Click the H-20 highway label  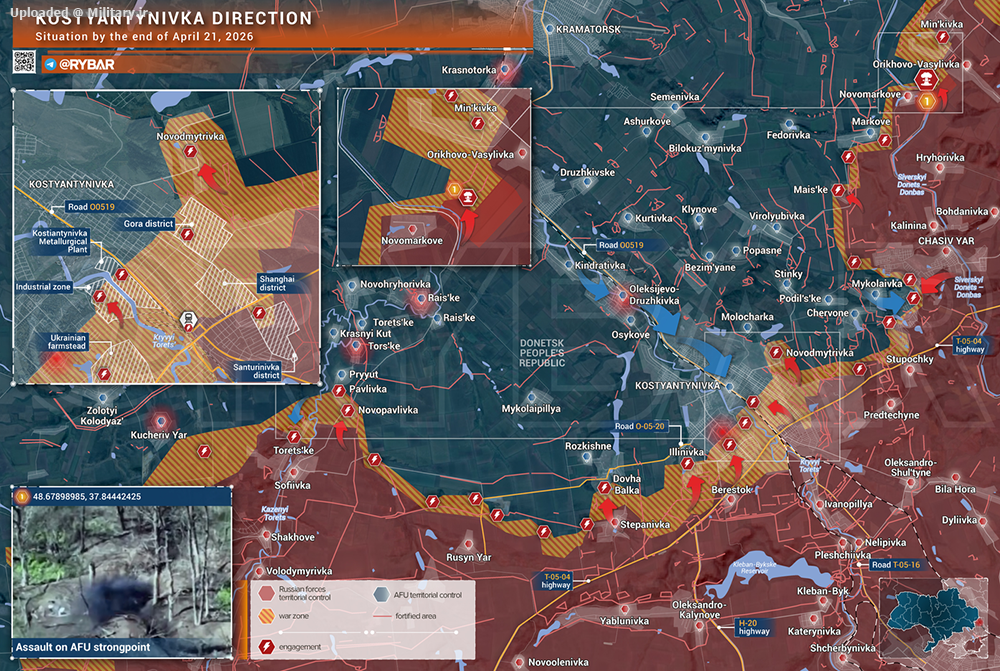coord(753,627)
